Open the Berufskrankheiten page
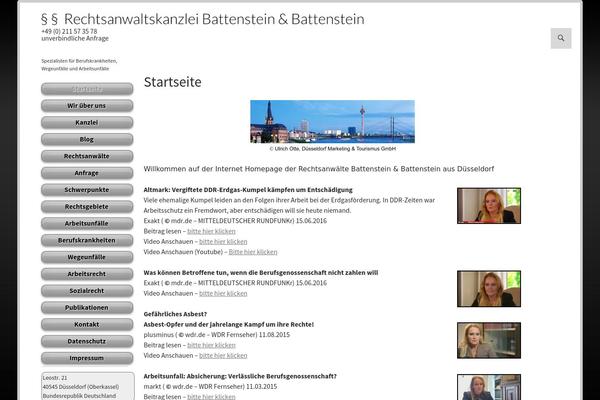 point(87,240)
